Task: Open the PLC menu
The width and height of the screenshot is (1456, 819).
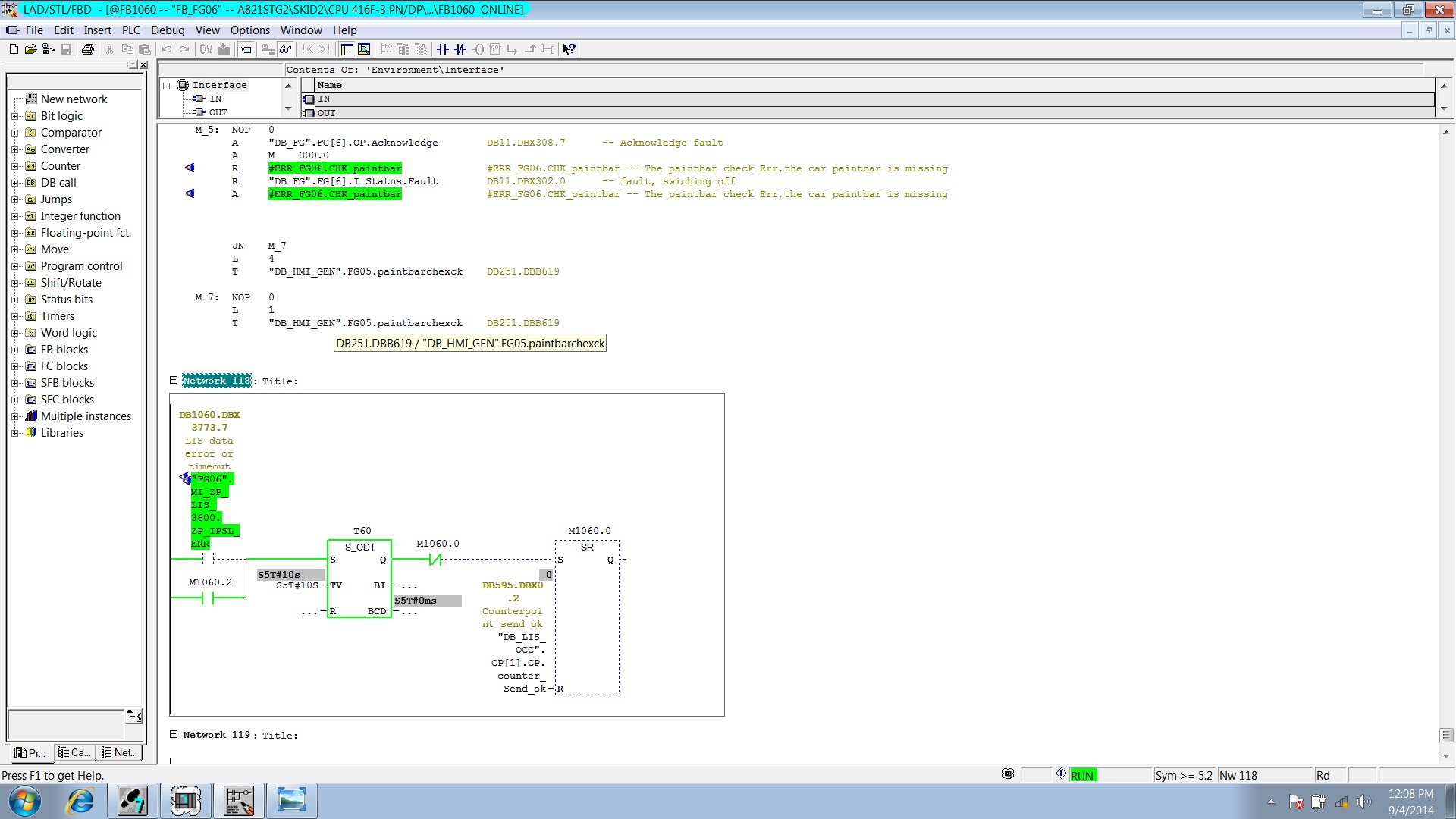Action: 130,30
